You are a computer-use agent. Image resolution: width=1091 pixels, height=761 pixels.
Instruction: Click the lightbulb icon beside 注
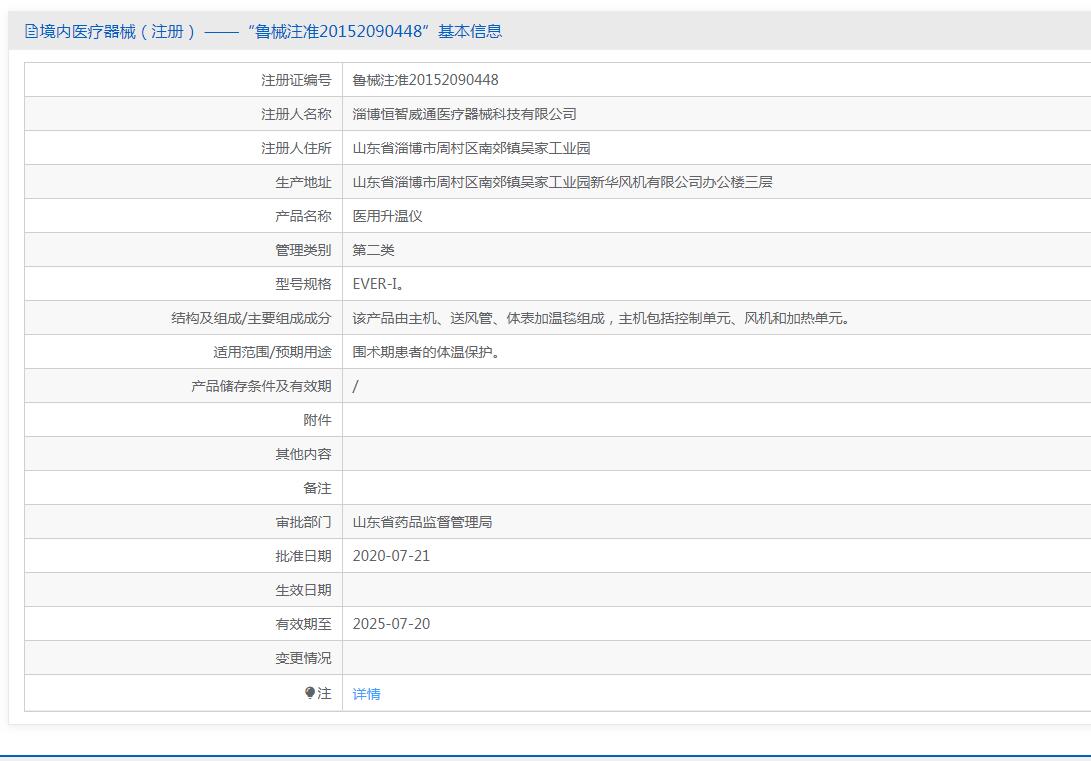(x=310, y=693)
